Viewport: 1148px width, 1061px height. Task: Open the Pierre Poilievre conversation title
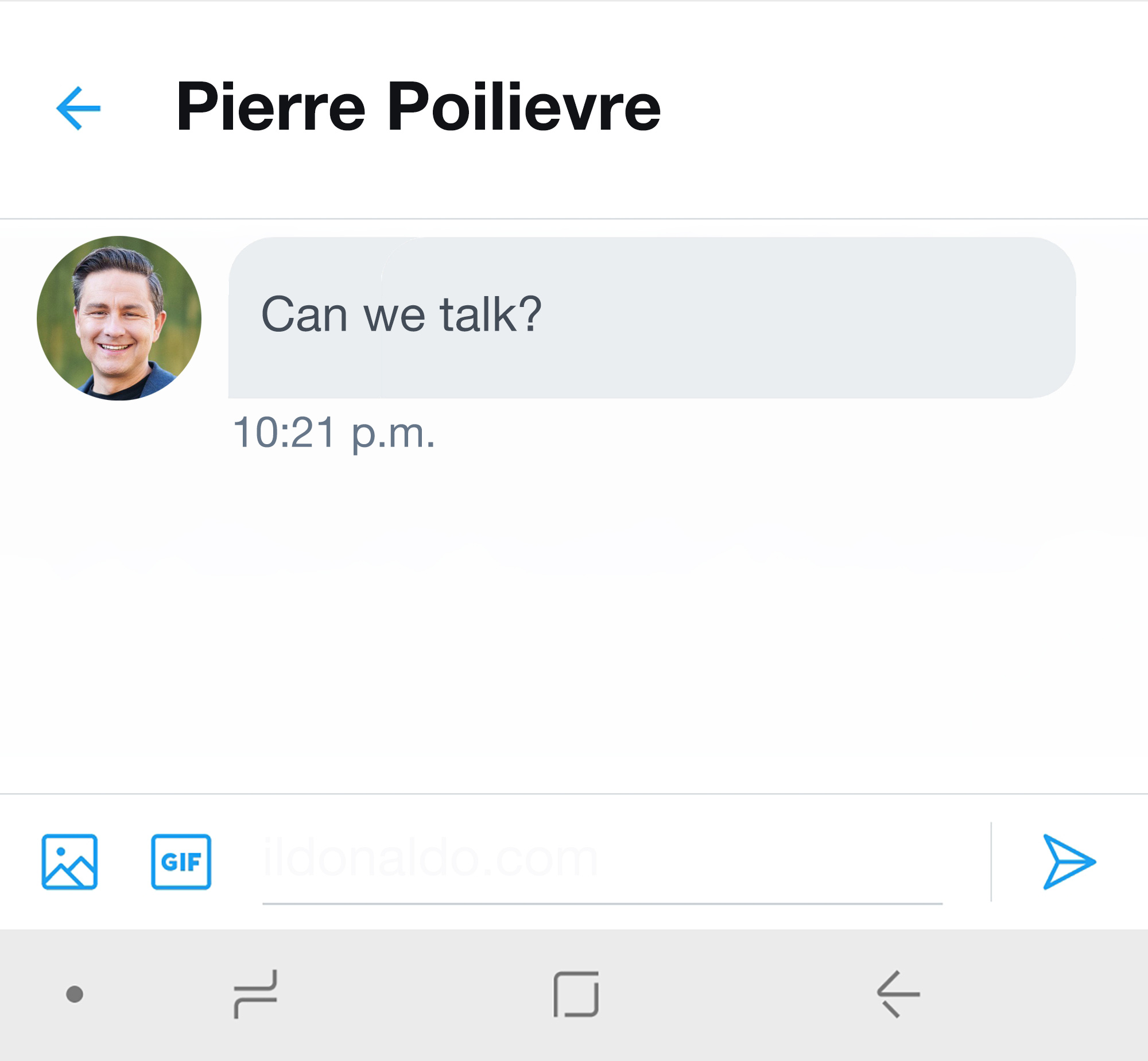(x=418, y=107)
